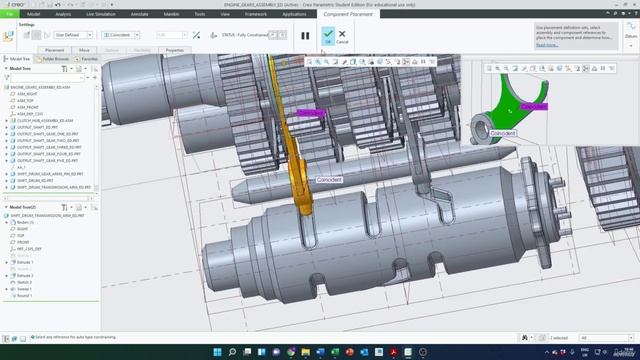Click Zoom In icon in component window toolbar

click(x=498, y=69)
